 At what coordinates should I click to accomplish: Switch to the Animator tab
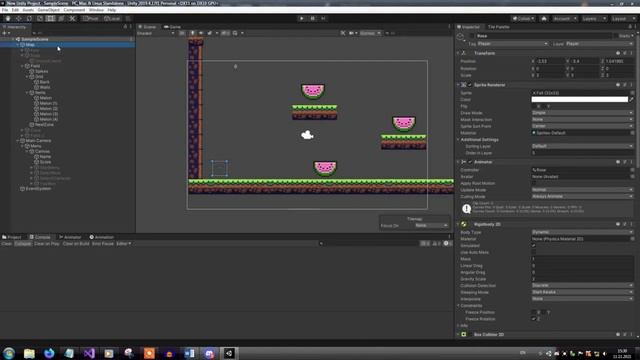70,237
